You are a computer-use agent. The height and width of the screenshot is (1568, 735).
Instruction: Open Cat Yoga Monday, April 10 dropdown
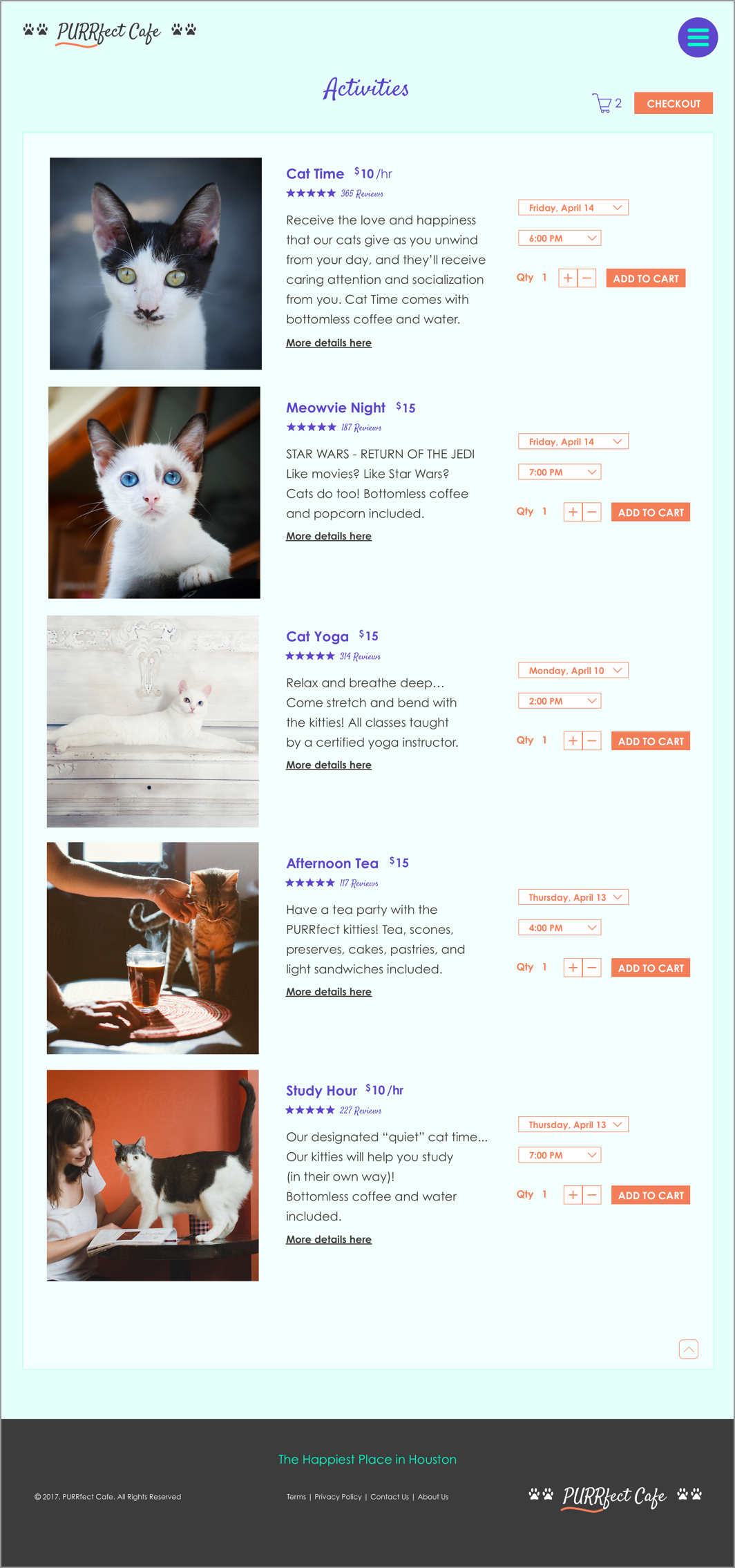pos(573,671)
